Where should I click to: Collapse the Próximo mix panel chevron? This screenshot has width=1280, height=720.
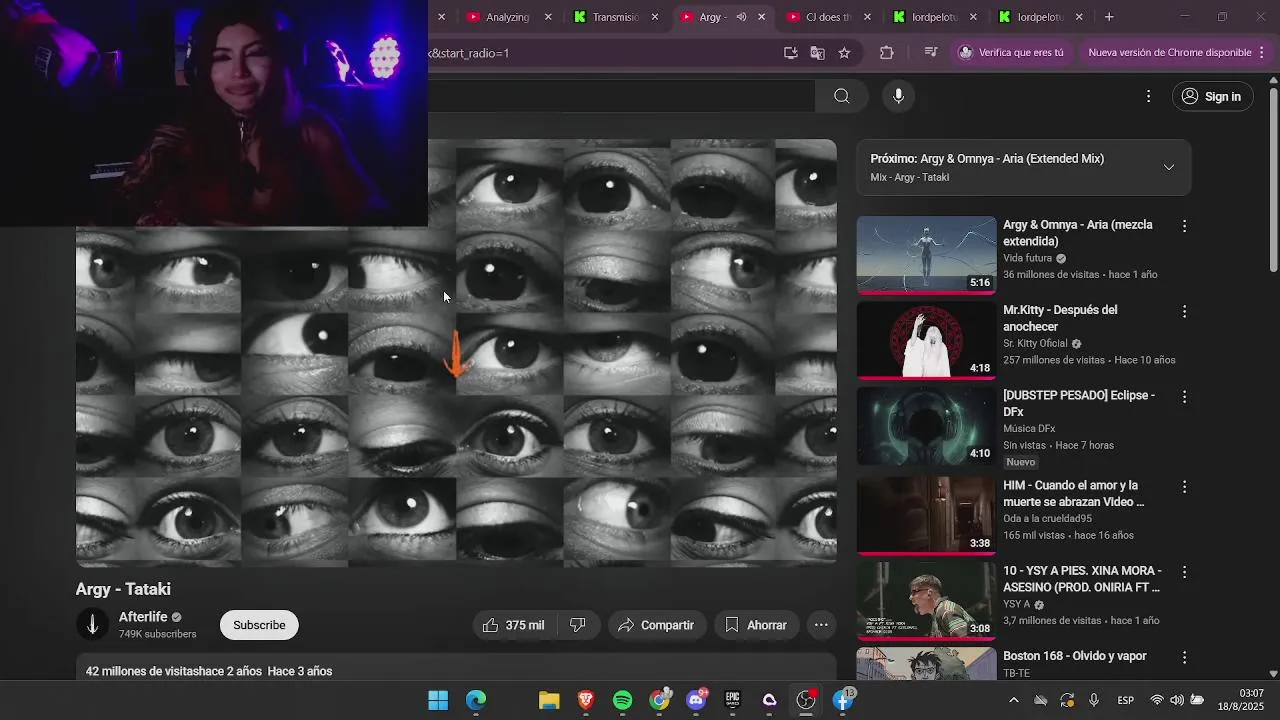click(1169, 167)
